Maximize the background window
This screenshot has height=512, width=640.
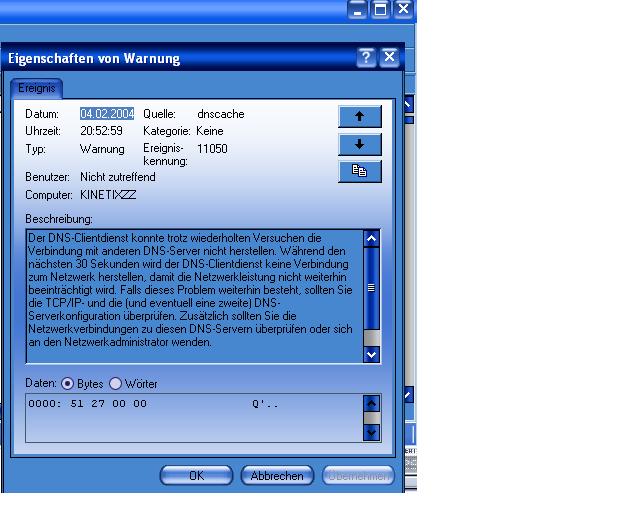pos(380,9)
